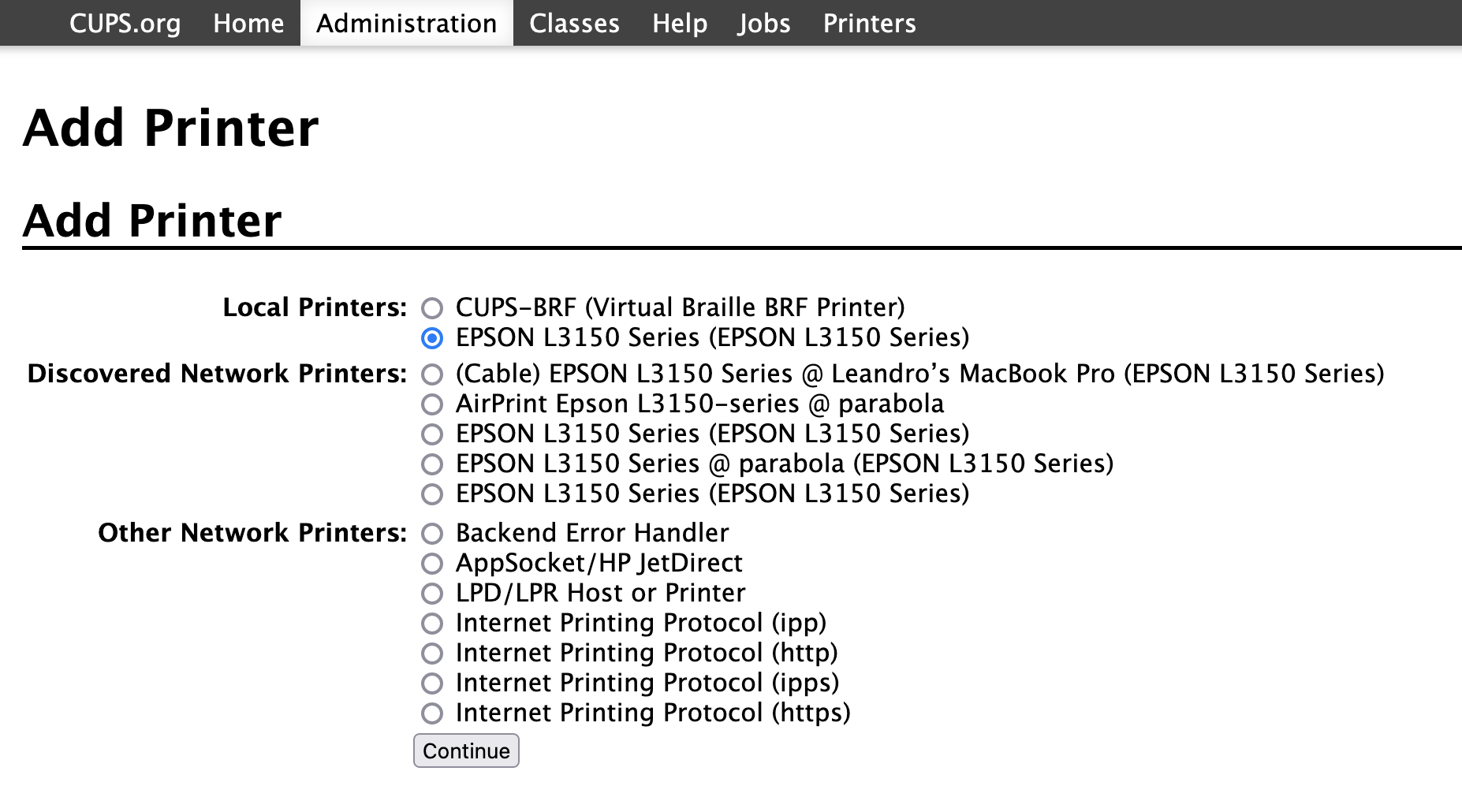Go to the Home tab
Screen dimensions: 1462x812
[x=248, y=23]
